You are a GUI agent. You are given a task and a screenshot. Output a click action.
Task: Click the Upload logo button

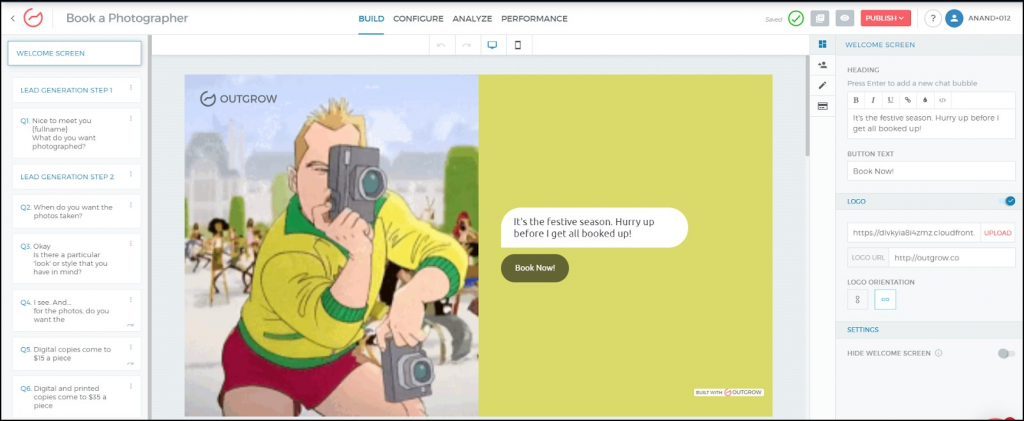click(997, 232)
